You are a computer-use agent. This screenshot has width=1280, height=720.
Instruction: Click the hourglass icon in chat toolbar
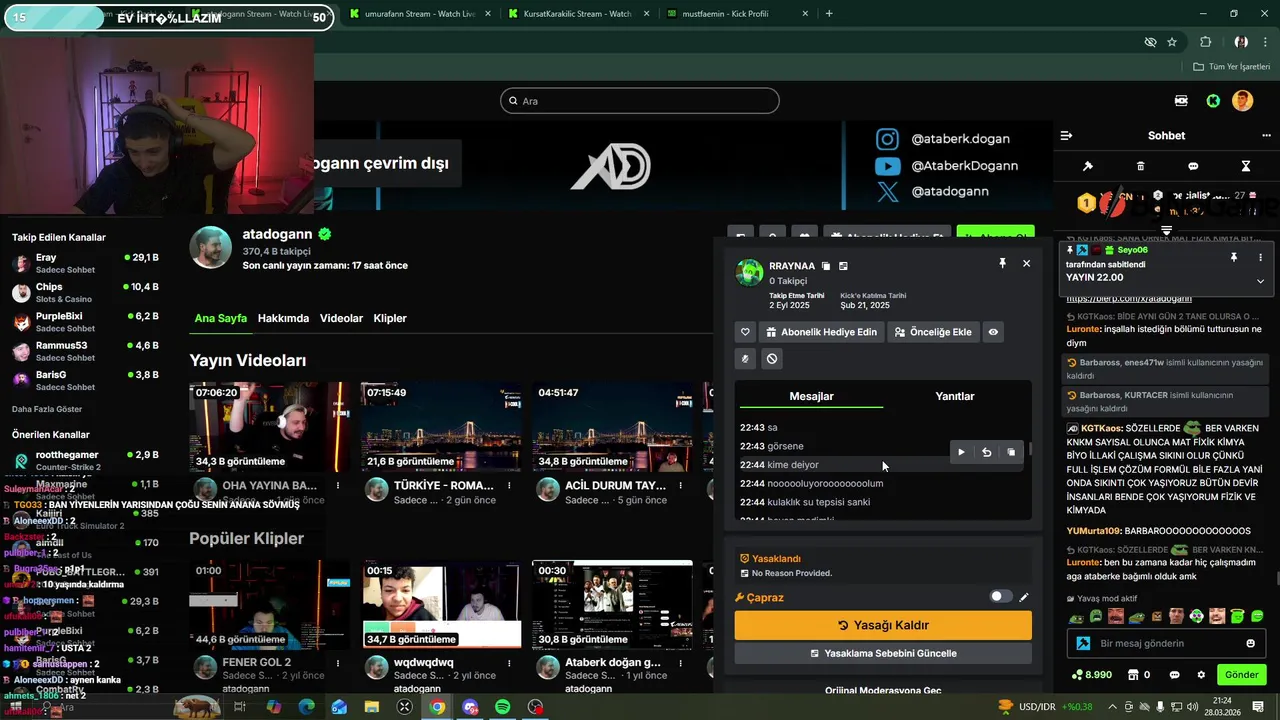tap(1246, 166)
